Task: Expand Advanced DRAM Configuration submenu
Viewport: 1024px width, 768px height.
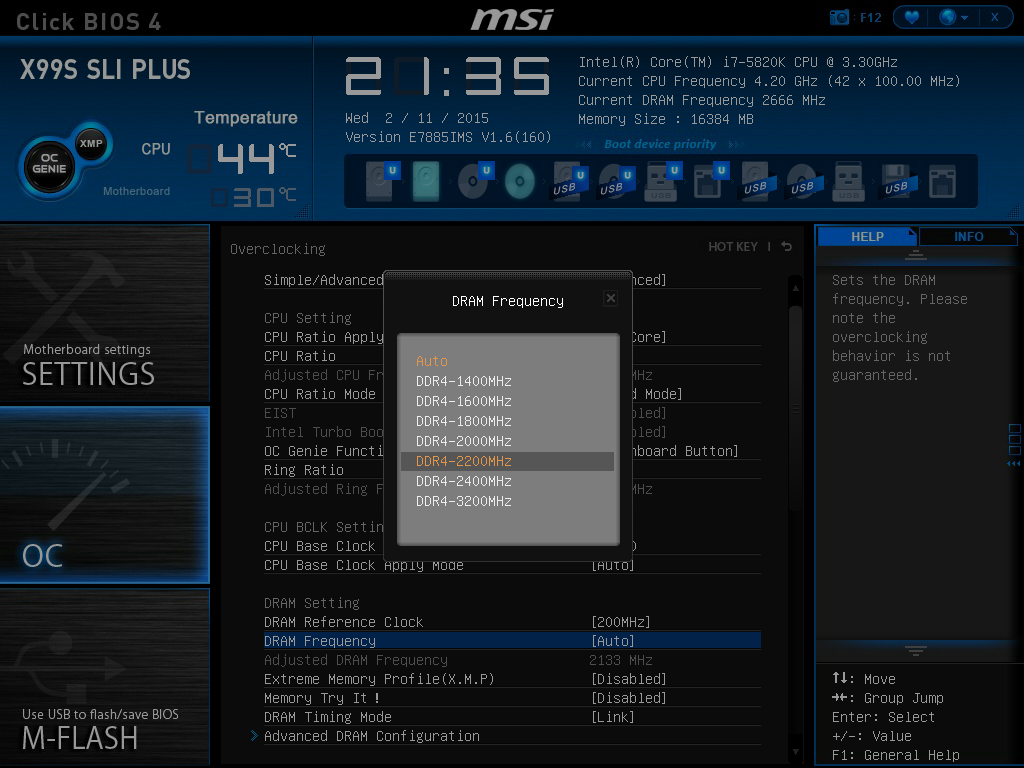Action: point(372,736)
